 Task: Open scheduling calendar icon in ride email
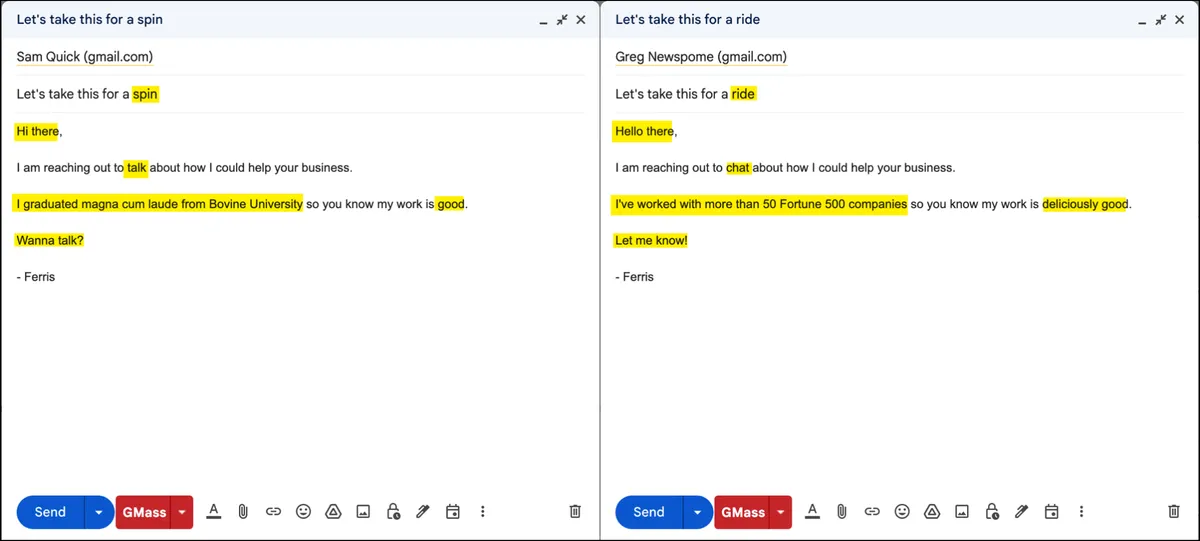tap(1051, 511)
